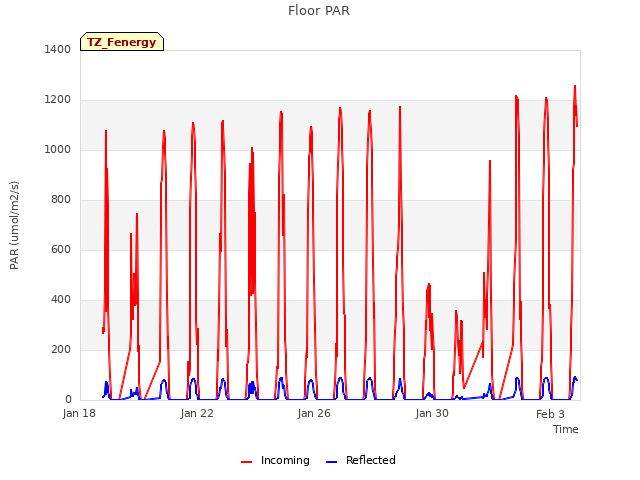Click the 400 y-axis label
Screen dimensions: 640x480
(x=61, y=300)
